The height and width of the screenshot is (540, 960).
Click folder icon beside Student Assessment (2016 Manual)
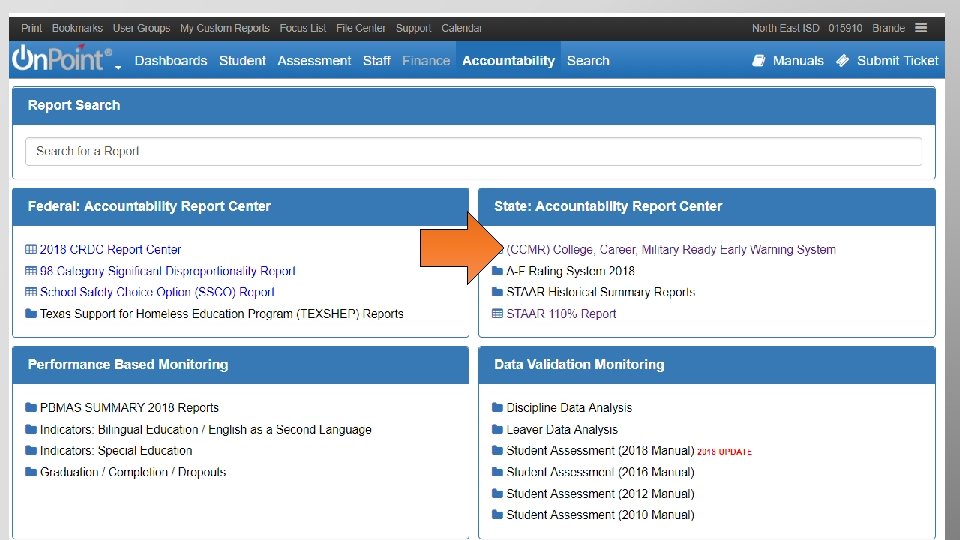497,472
